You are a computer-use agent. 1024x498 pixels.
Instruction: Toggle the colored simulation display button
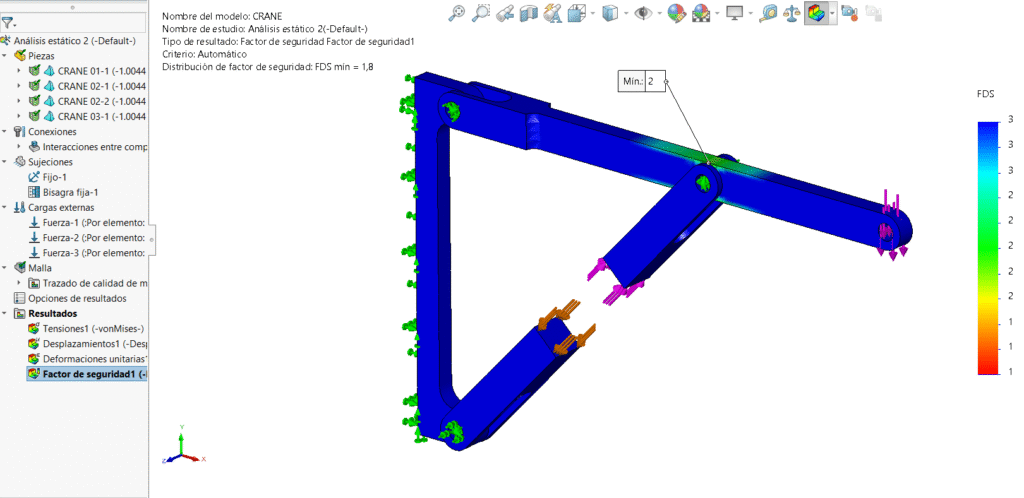[817, 13]
